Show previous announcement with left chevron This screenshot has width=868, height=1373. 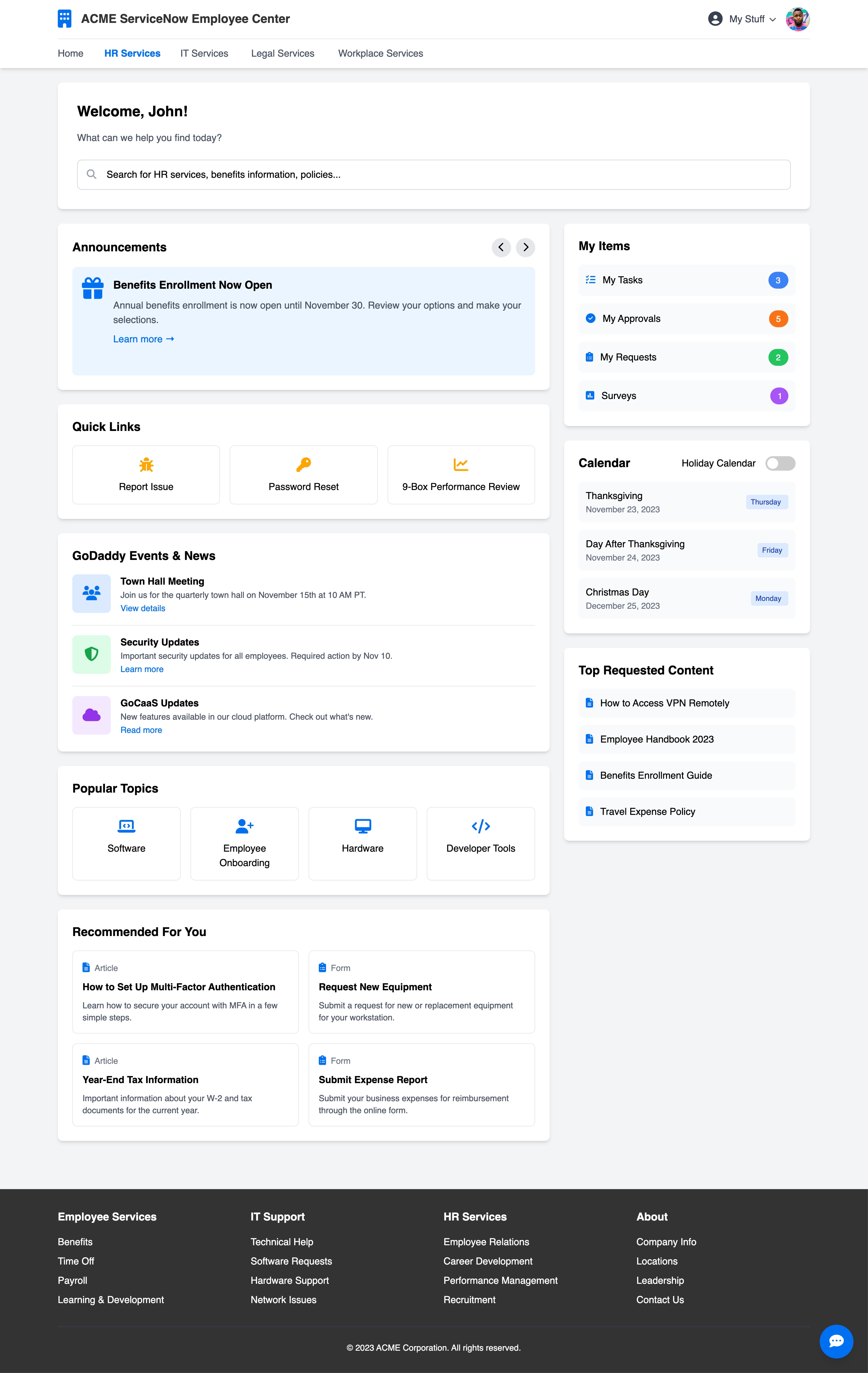[x=501, y=247]
